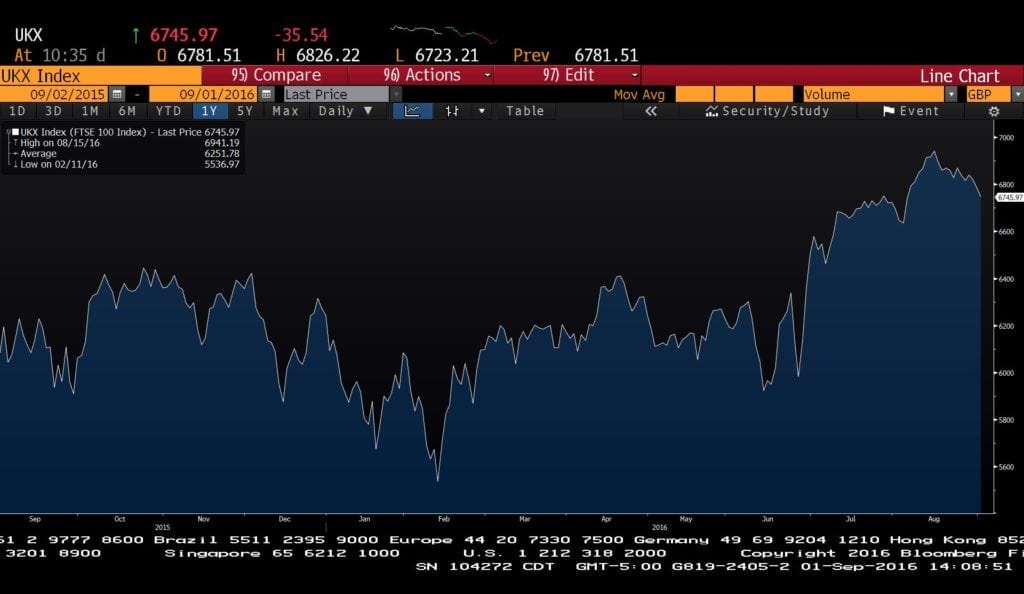
Task: Open the 96) Actions button
Action: pyautogui.click(x=422, y=75)
